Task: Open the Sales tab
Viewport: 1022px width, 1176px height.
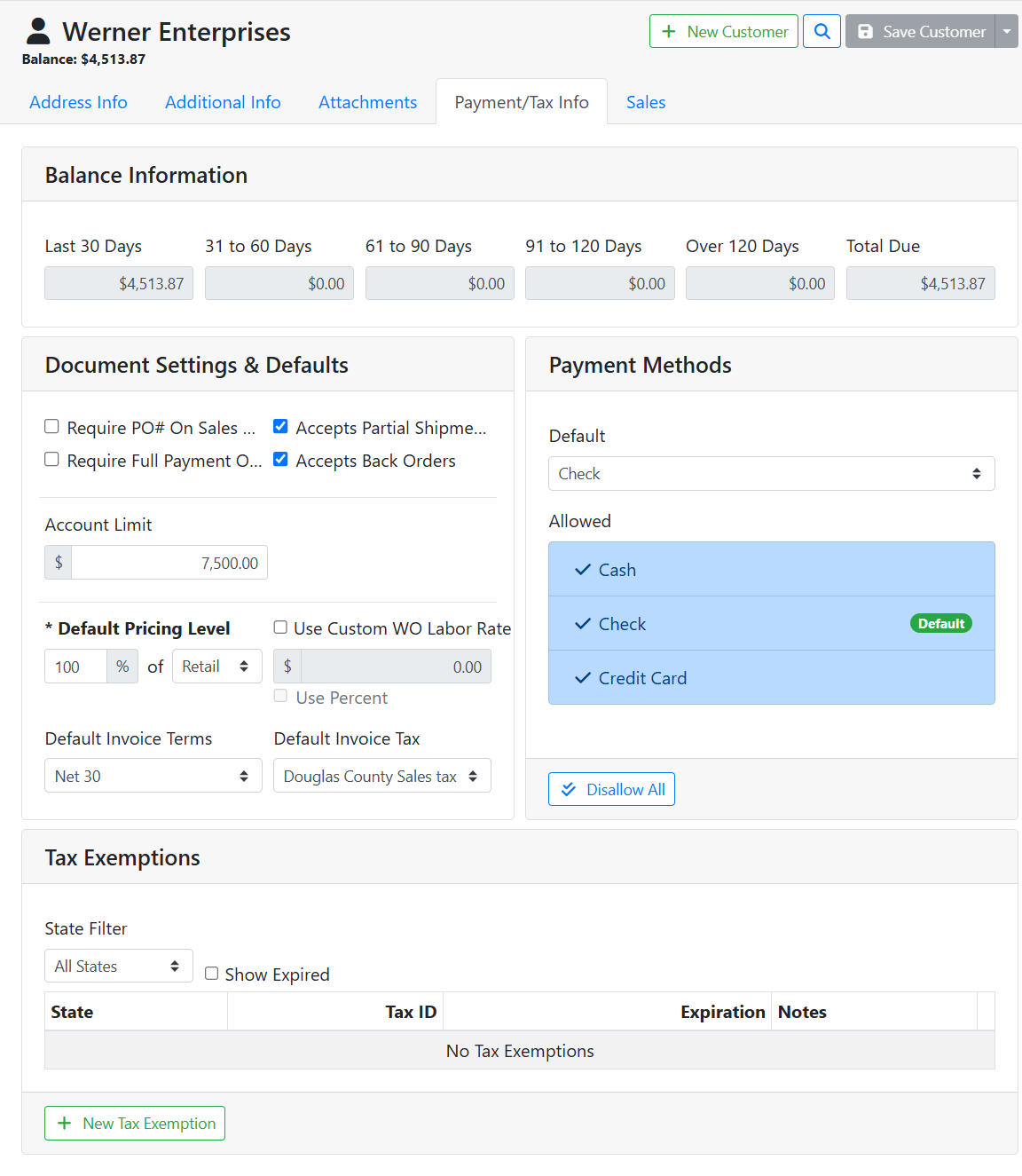Action: point(645,102)
